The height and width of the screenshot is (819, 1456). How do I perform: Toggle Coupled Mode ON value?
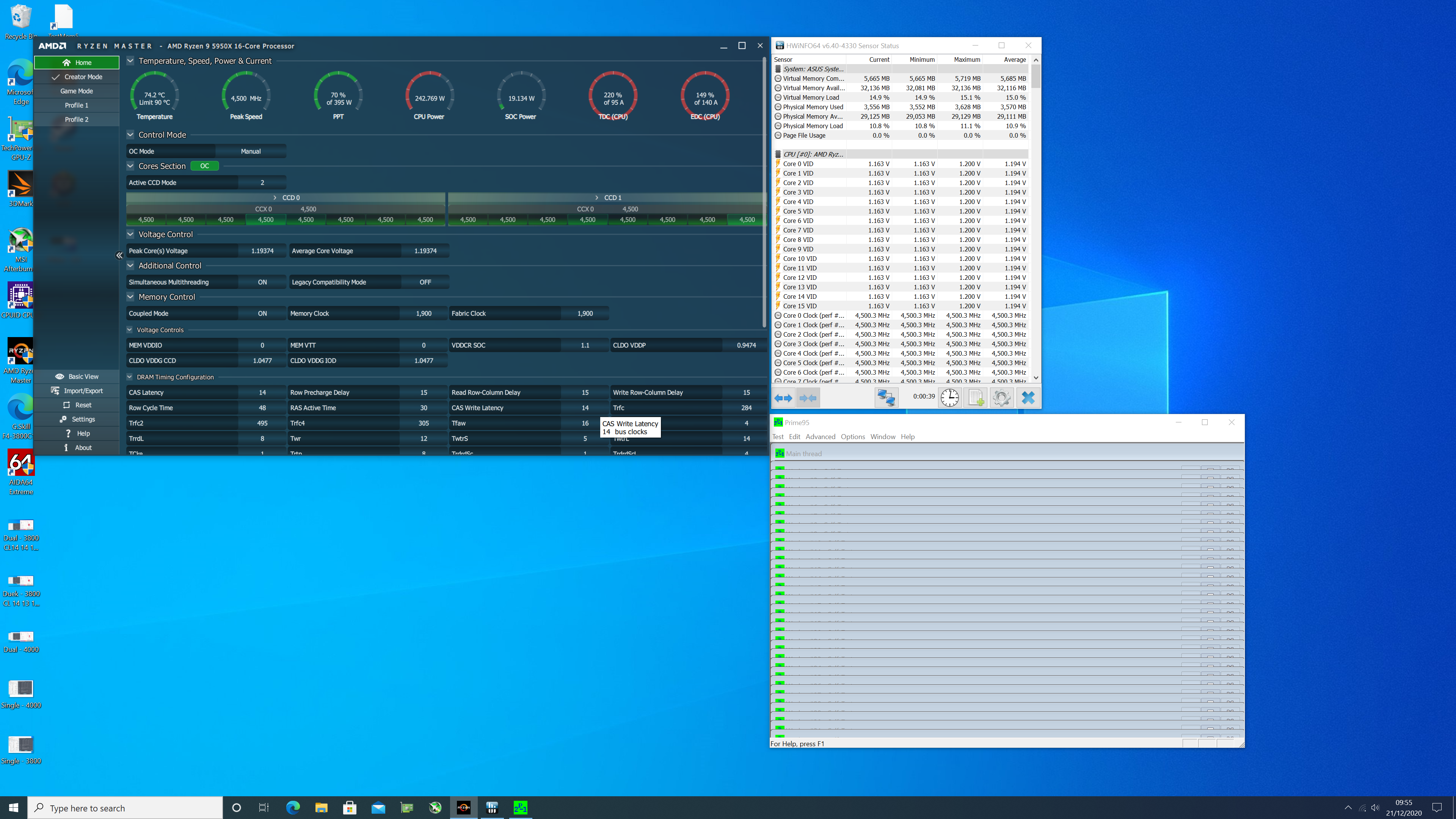point(262,313)
